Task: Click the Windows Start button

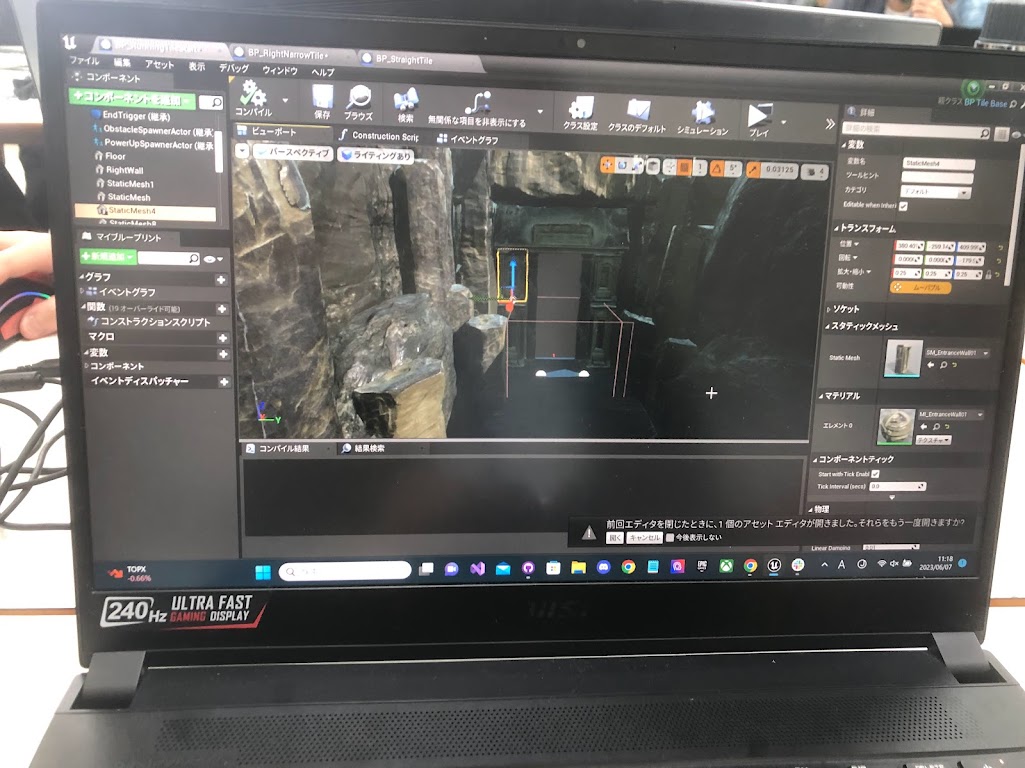Action: tap(263, 572)
